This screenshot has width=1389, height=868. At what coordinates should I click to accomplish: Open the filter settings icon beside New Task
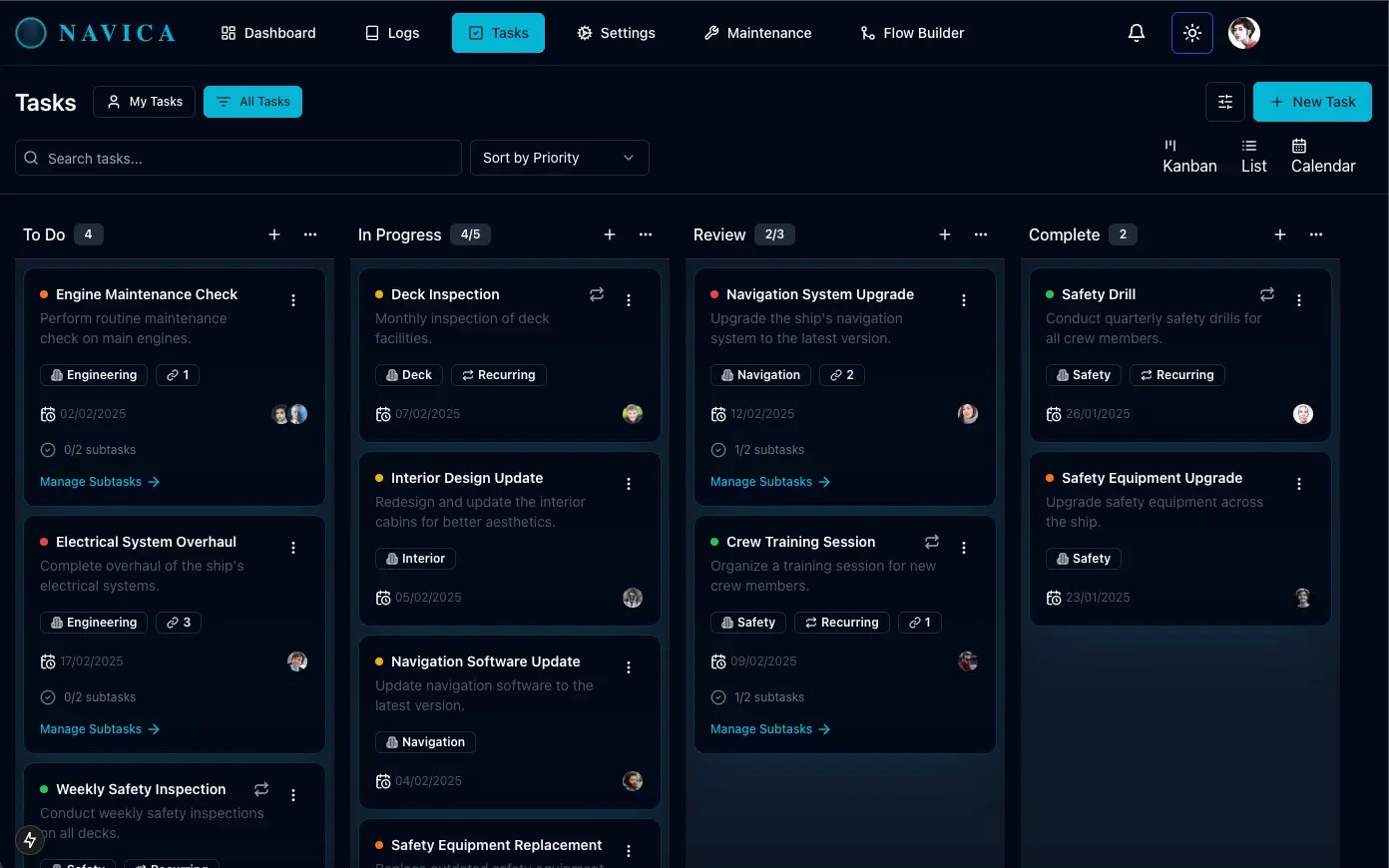[1224, 101]
